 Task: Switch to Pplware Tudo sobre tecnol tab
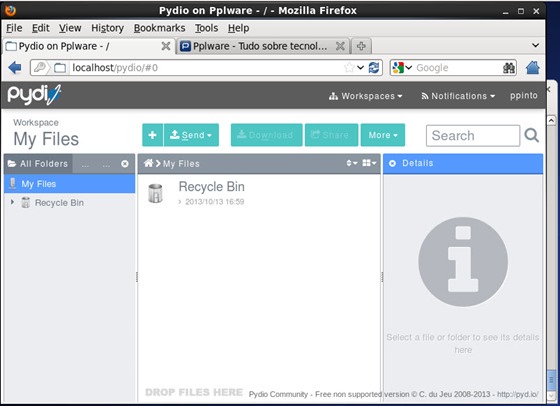tap(260, 46)
